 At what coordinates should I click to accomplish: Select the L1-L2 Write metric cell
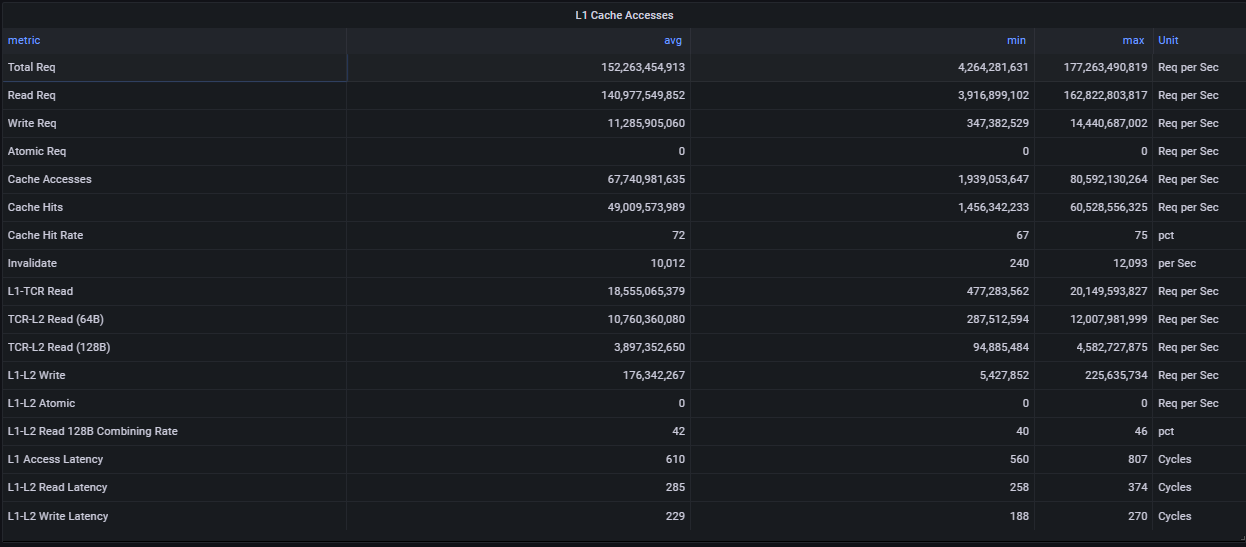tap(175, 375)
